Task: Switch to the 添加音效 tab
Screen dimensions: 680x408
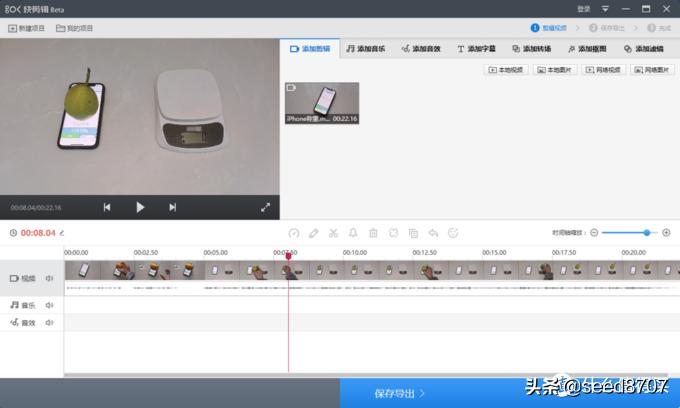Action: pyautogui.click(x=421, y=49)
